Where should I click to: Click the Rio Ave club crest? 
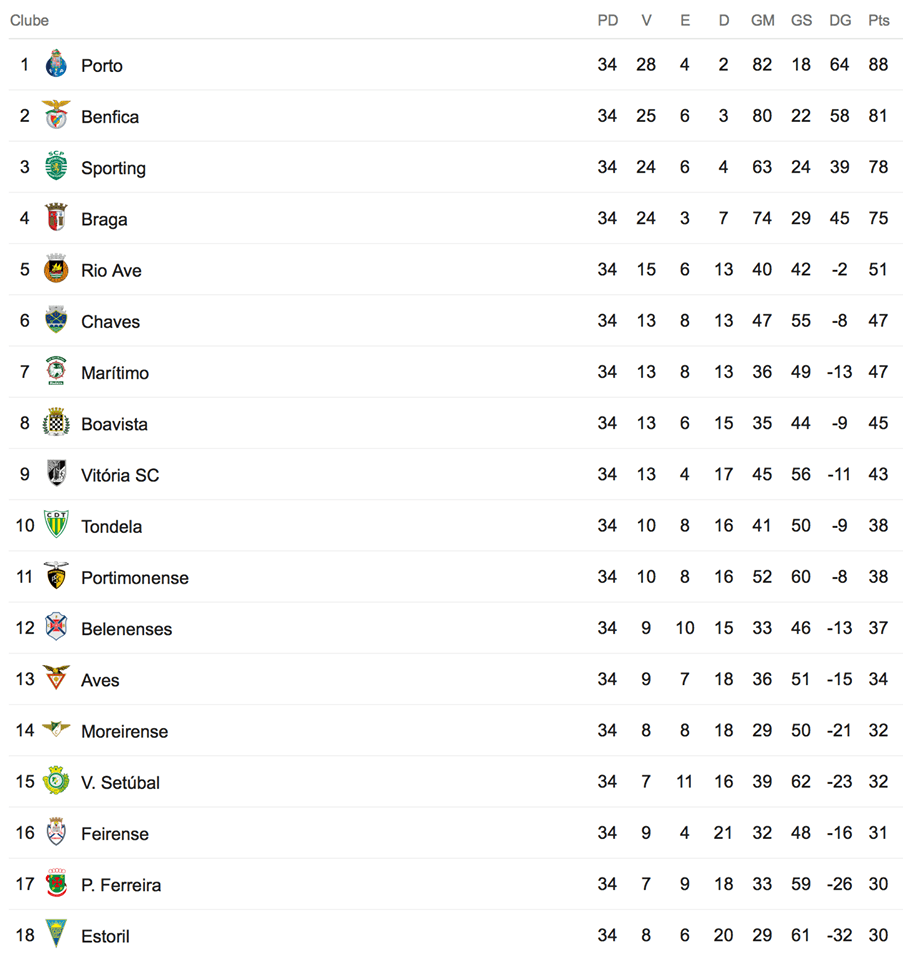pos(56,270)
